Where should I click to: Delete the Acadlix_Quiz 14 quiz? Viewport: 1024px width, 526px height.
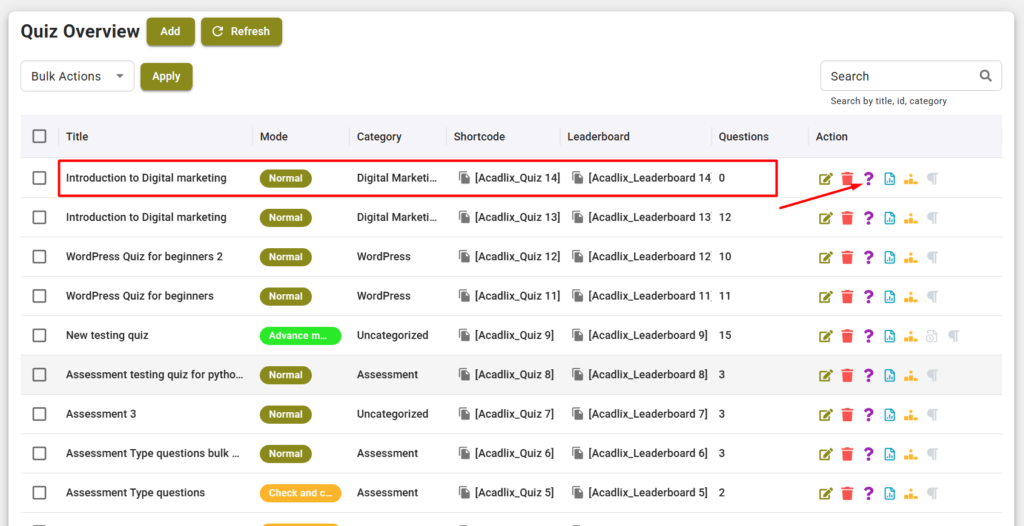point(847,178)
